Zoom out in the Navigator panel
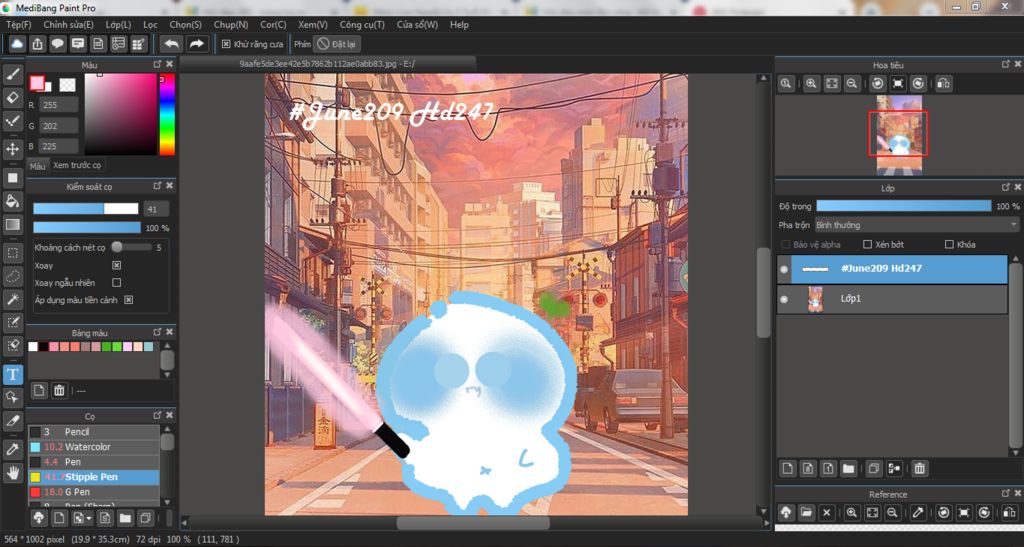The height and width of the screenshot is (547, 1024). tap(852, 84)
